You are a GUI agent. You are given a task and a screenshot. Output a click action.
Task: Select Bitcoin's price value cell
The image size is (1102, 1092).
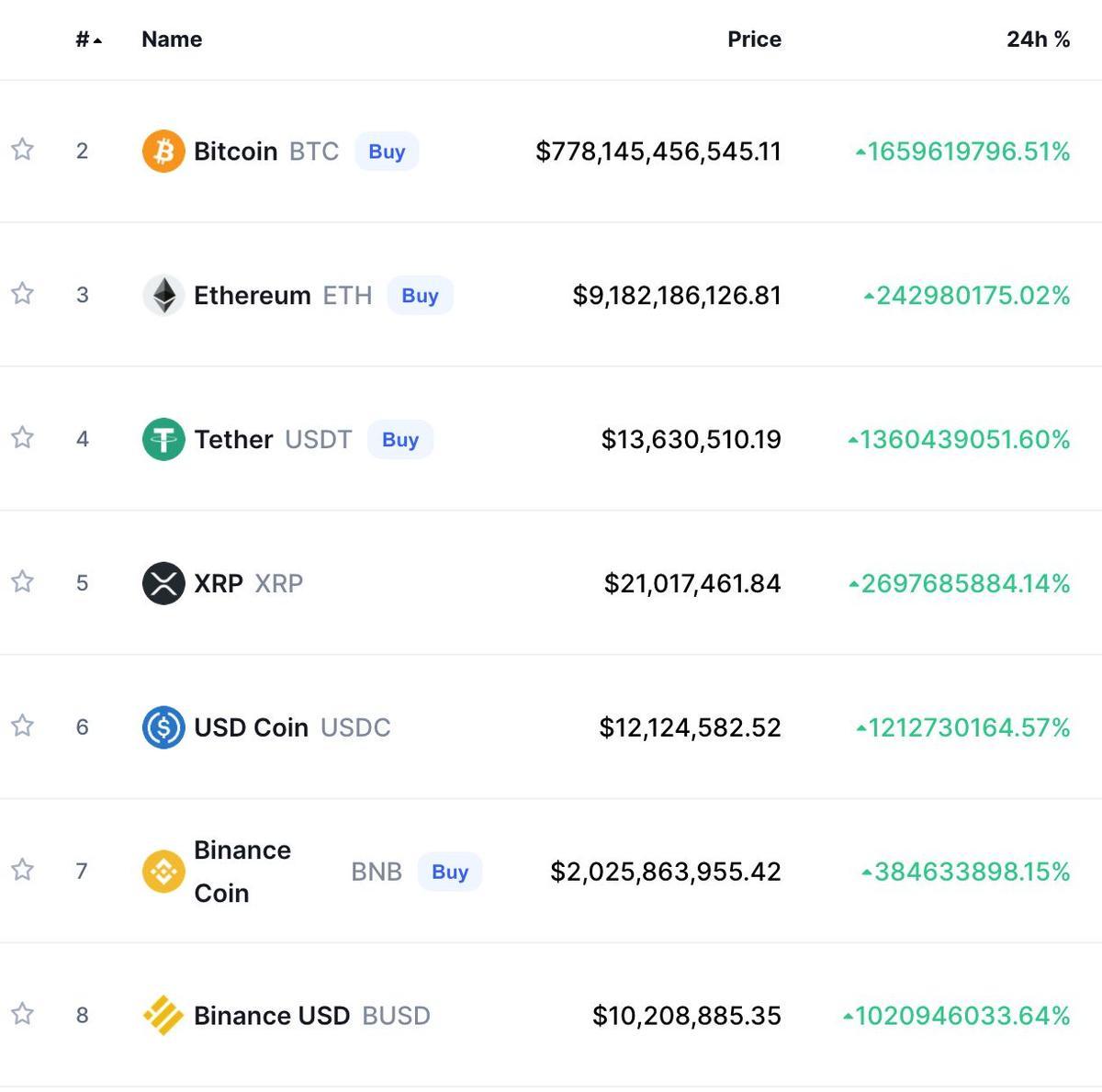coord(658,151)
